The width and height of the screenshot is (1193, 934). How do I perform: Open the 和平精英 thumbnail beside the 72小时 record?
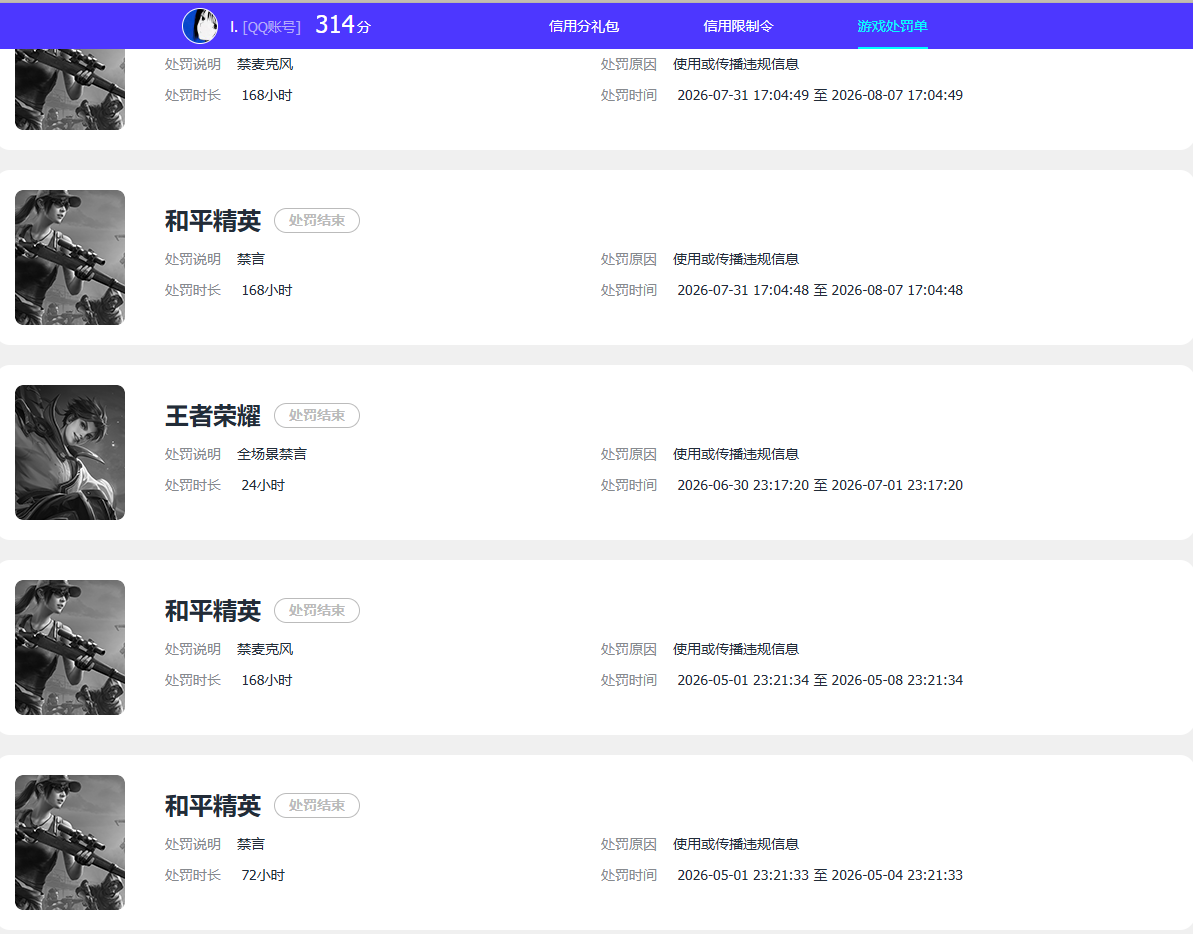pyautogui.click(x=70, y=843)
